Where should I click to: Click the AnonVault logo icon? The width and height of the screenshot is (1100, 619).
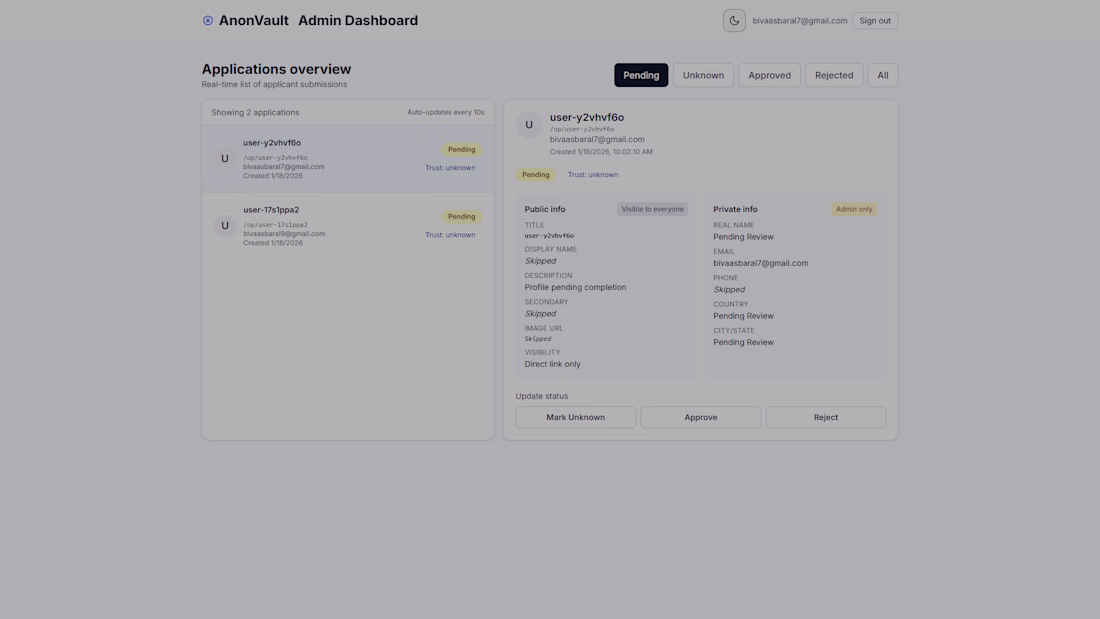208,20
